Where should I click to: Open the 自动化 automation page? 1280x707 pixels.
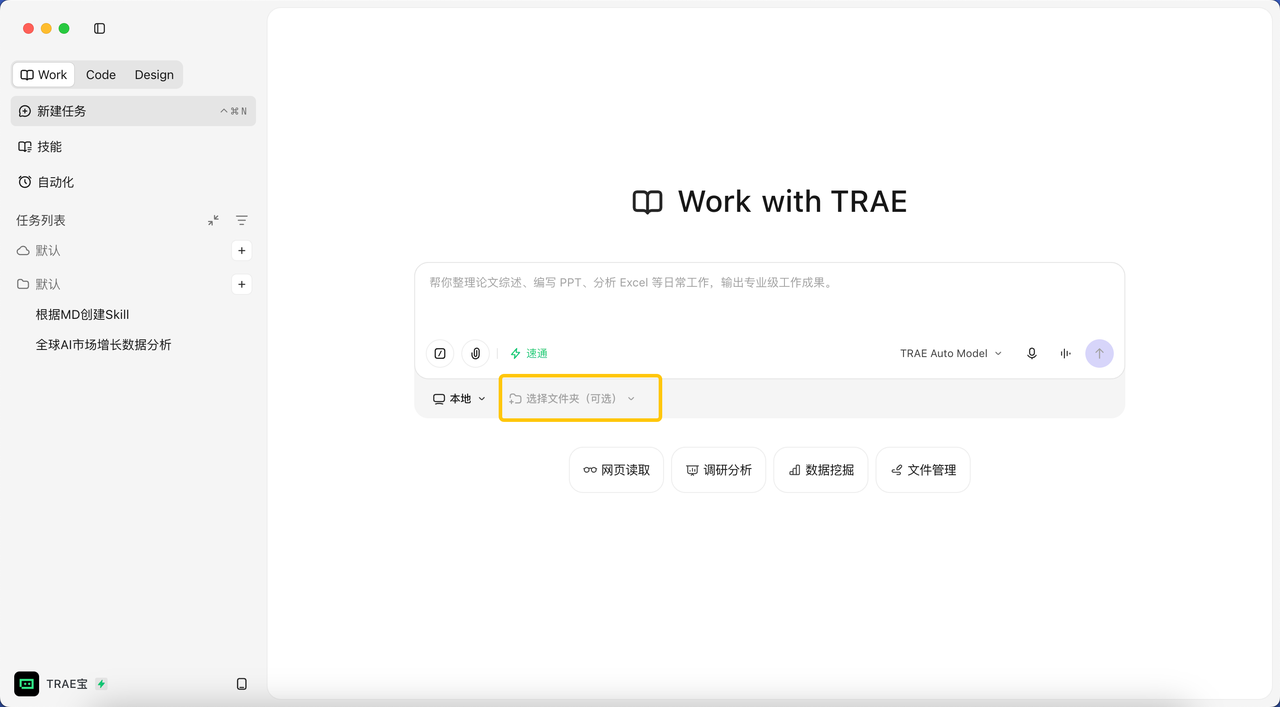[x=133, y=182]
